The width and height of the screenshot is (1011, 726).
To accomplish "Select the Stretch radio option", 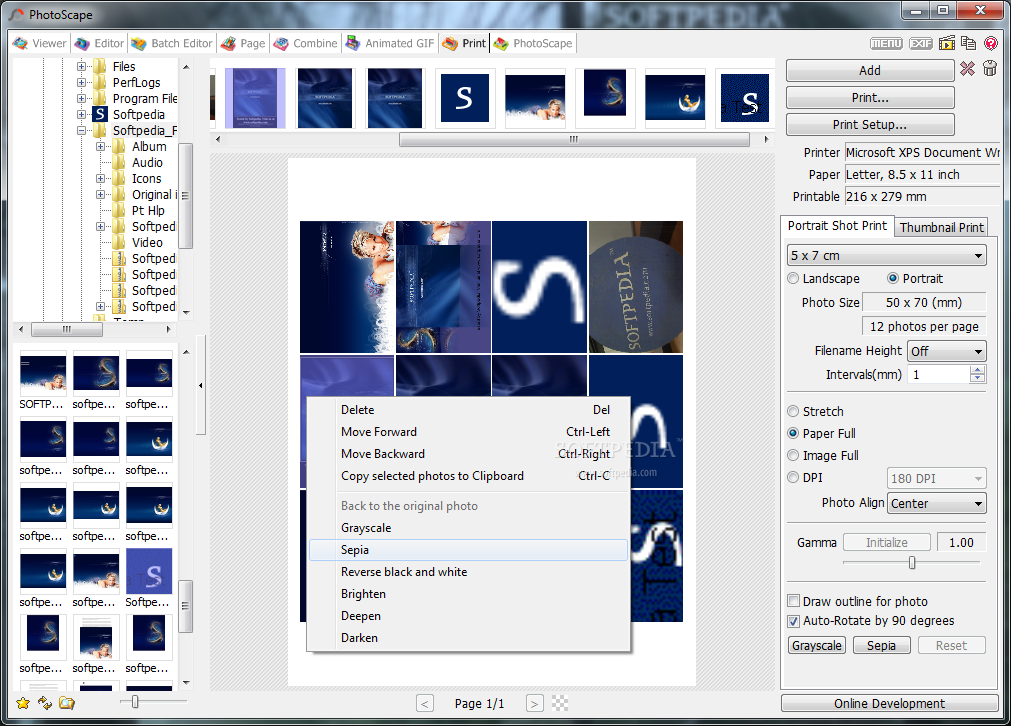I will click(x=793, y=411).
